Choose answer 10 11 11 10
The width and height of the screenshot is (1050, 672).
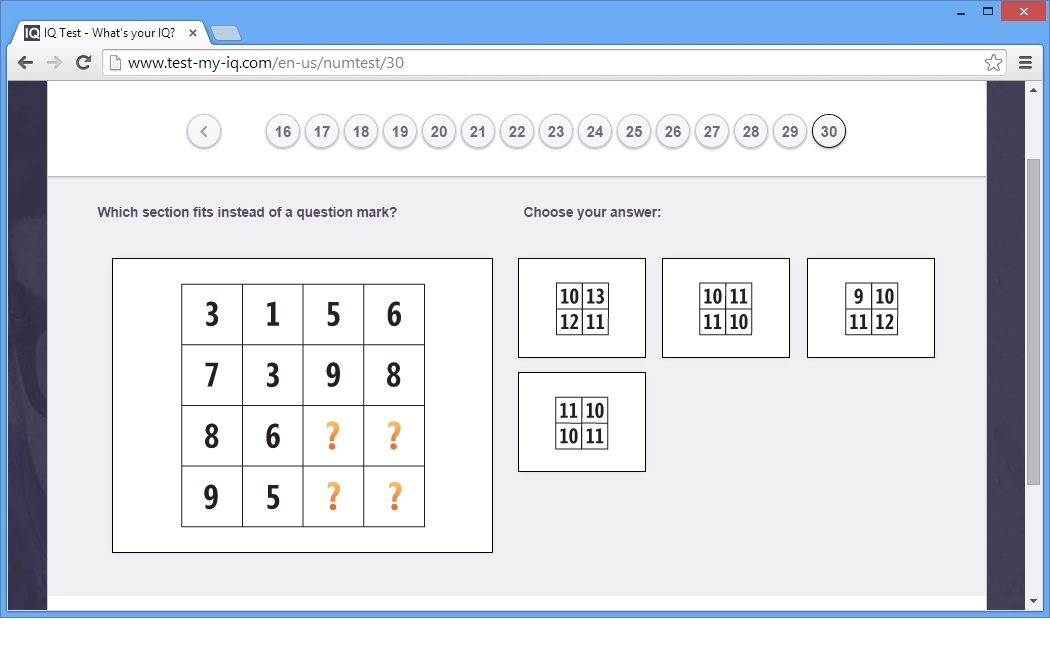(x=726, y=308)
